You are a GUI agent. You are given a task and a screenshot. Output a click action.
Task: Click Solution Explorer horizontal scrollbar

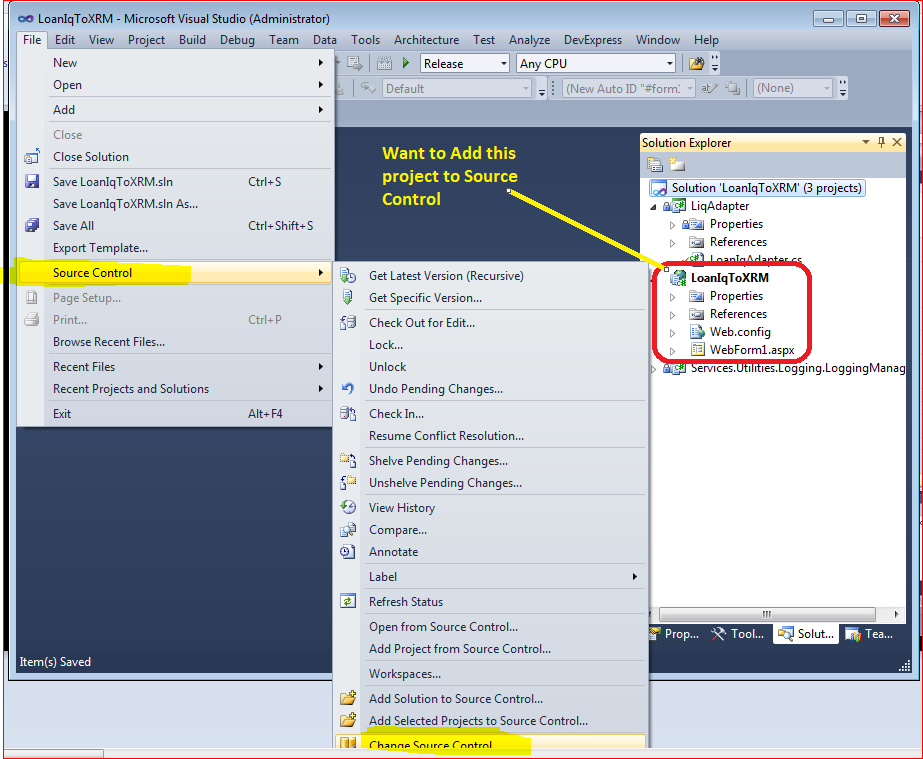pyautogui.click(x=767, y=614)
